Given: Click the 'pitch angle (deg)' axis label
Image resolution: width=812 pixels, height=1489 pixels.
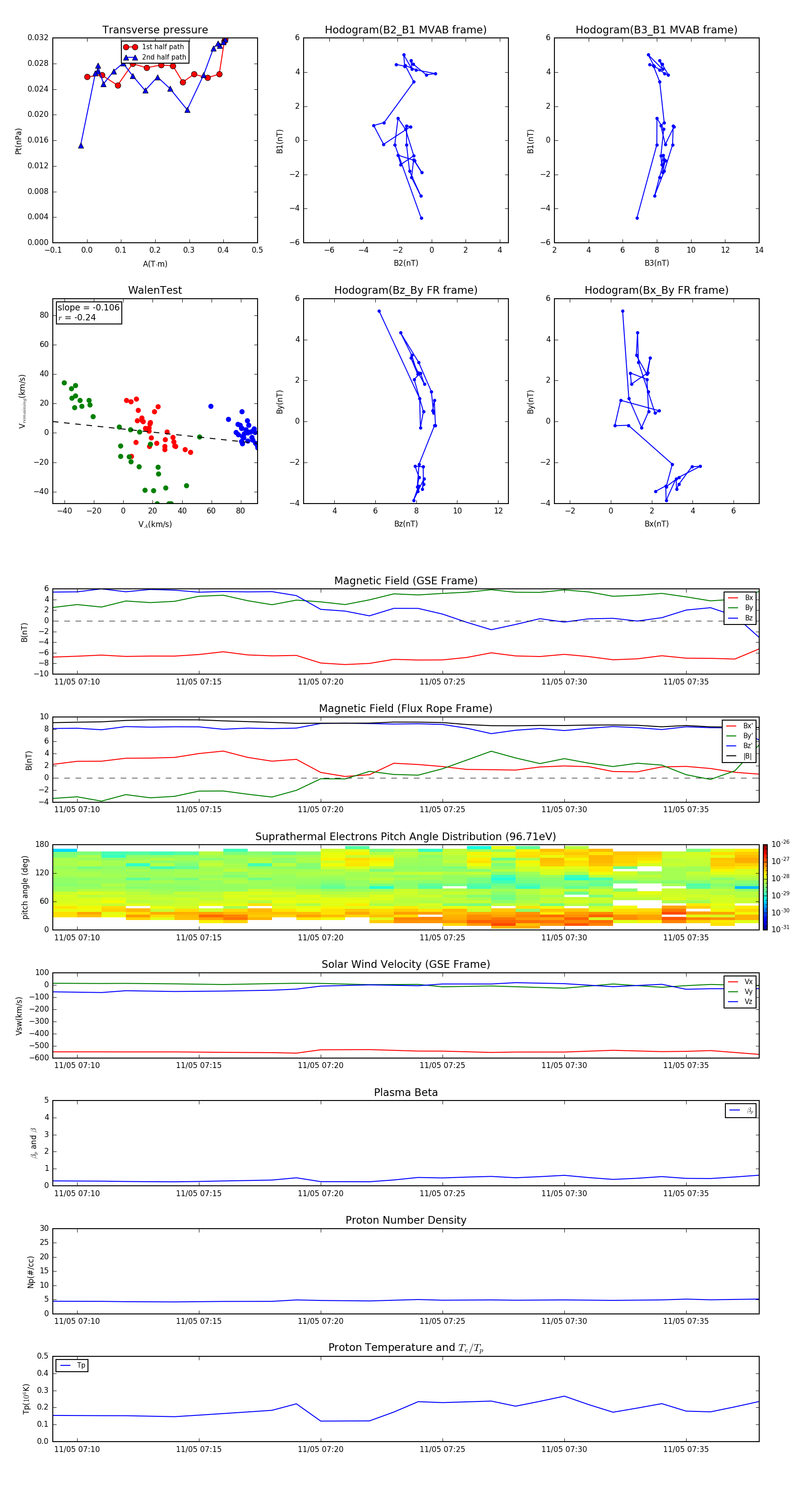Looking at the screenshot, I should (25, 887).
